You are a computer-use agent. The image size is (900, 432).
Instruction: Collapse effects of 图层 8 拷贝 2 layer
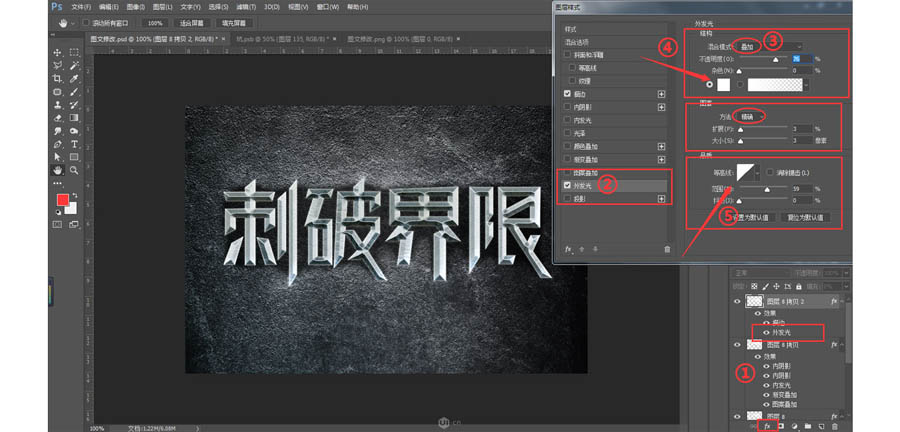(x=841, y=301)
